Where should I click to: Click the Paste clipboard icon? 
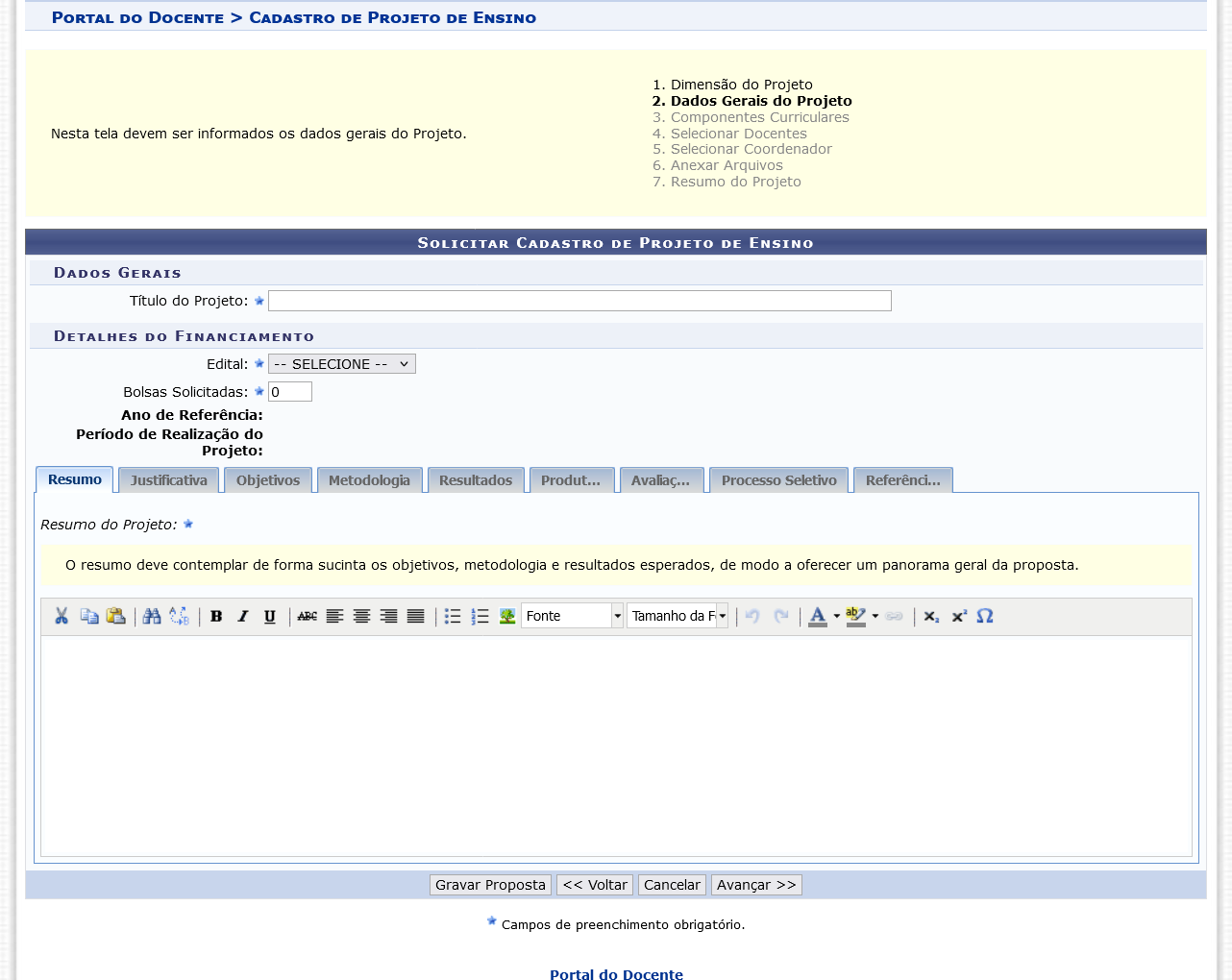tap(116, 616)
